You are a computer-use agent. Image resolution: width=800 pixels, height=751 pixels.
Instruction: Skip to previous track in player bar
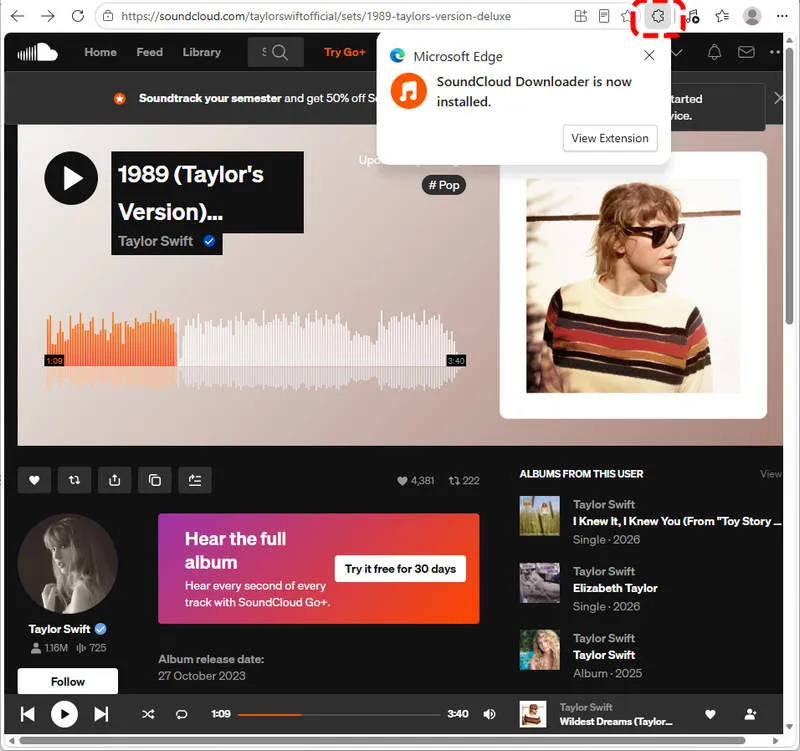[x=28, y=714]
